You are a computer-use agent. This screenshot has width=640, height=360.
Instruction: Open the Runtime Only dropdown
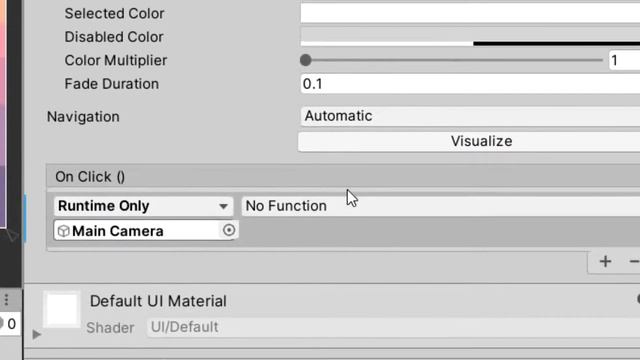click(143, 206)
